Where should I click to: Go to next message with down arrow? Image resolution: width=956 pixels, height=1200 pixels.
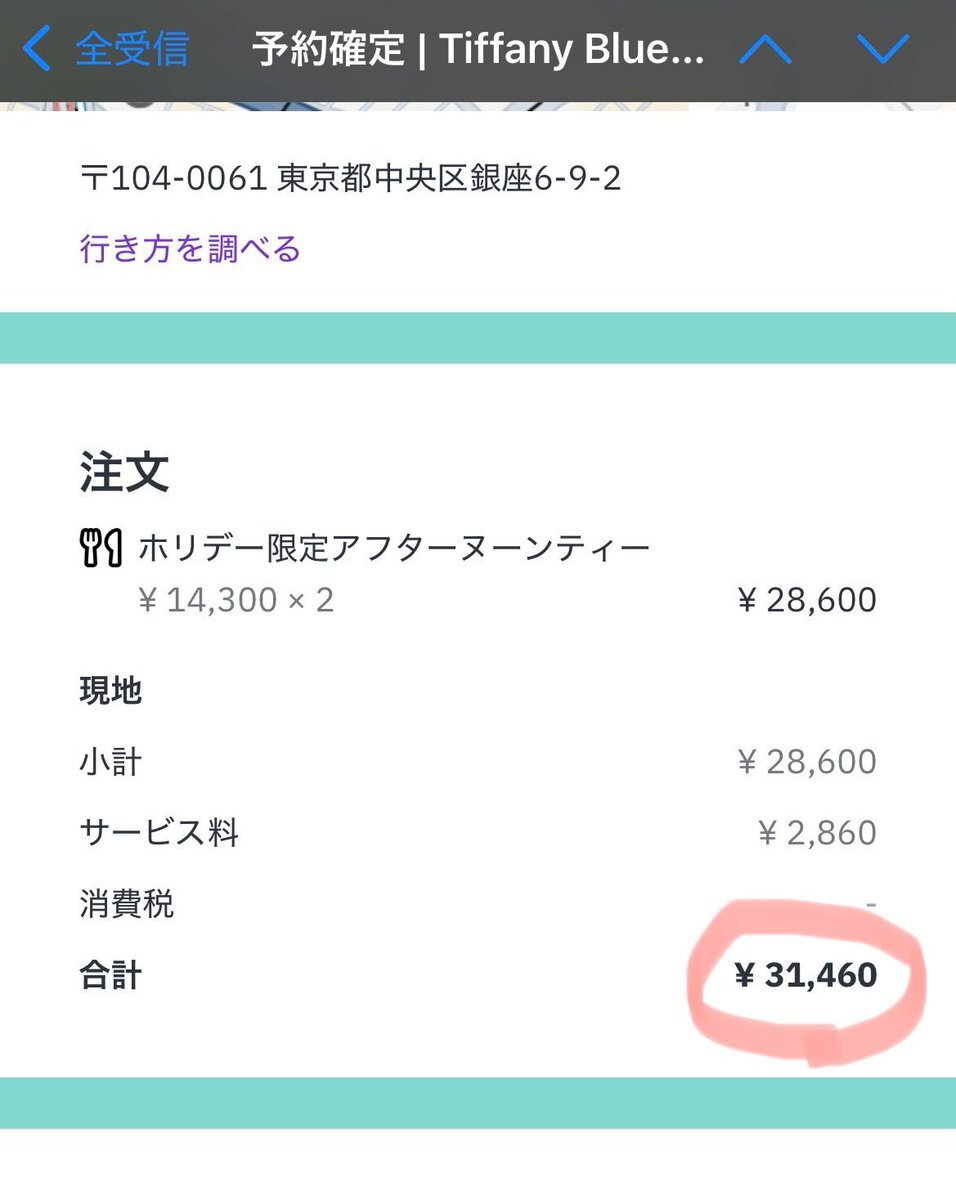tap(883, 49)
